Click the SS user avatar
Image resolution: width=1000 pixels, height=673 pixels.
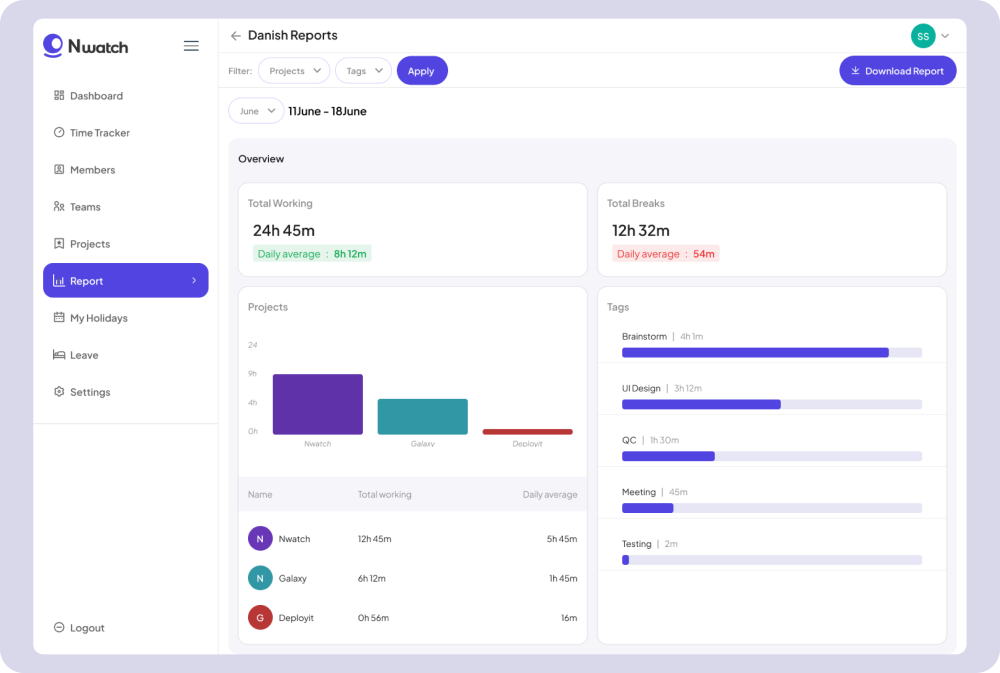[x=923, y=36]
